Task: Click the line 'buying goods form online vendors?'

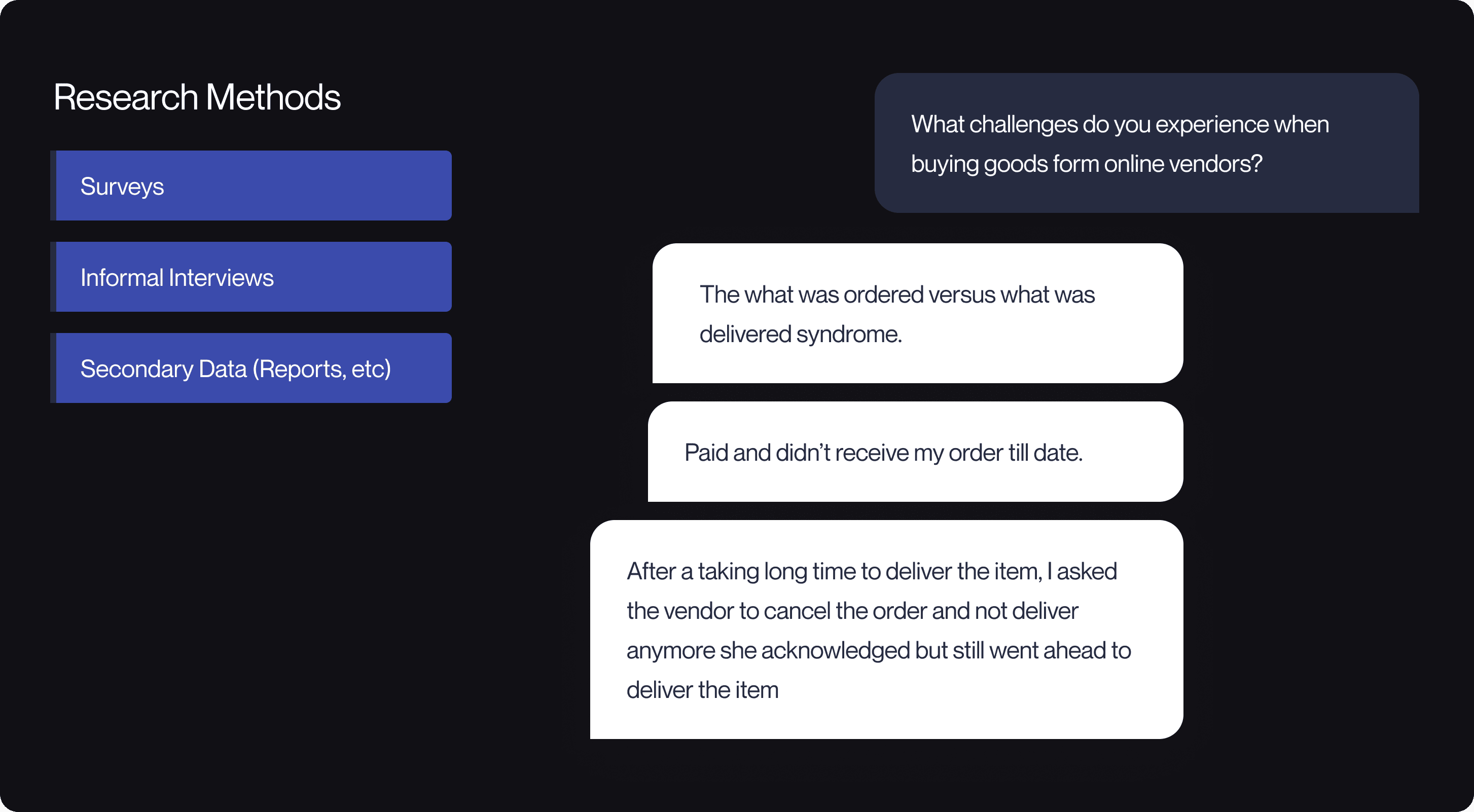Action: click(x=1087, y=164)
